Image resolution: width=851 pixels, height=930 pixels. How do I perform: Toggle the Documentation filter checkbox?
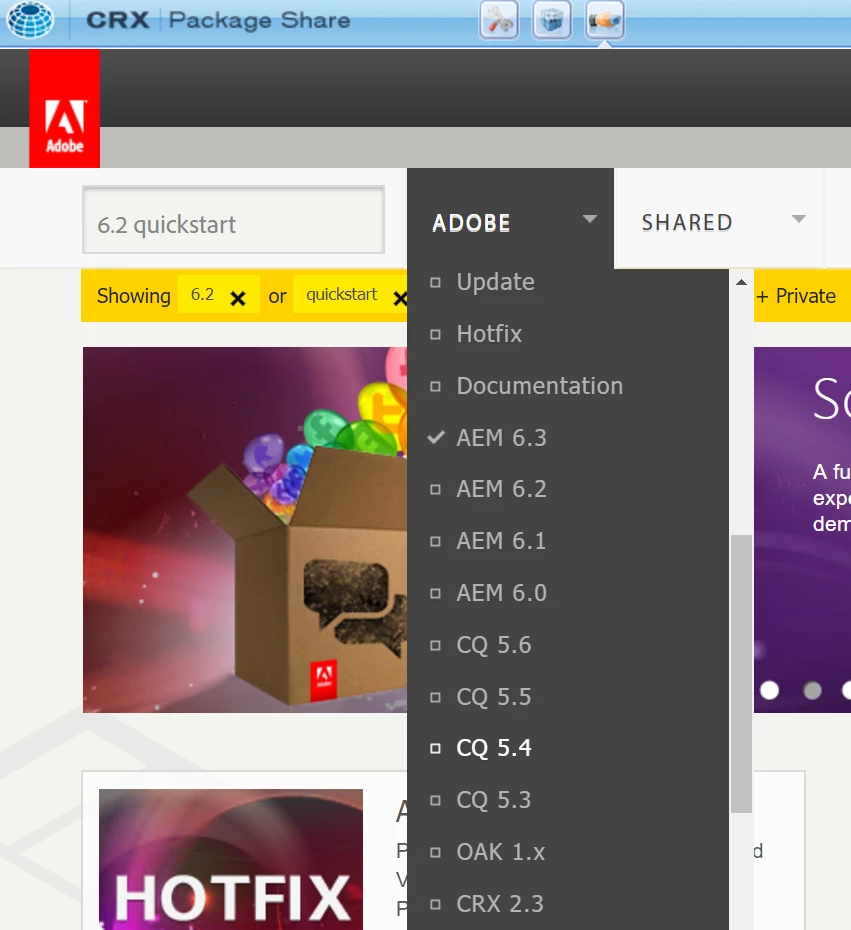click(x=435, y=387)
